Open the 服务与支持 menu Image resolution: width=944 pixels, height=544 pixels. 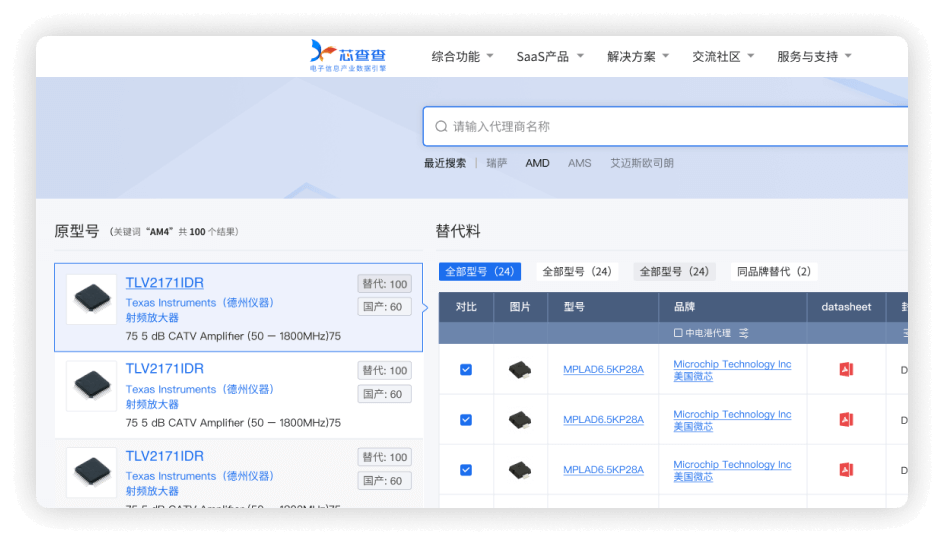pyautogui.click(x=814, y=57)
